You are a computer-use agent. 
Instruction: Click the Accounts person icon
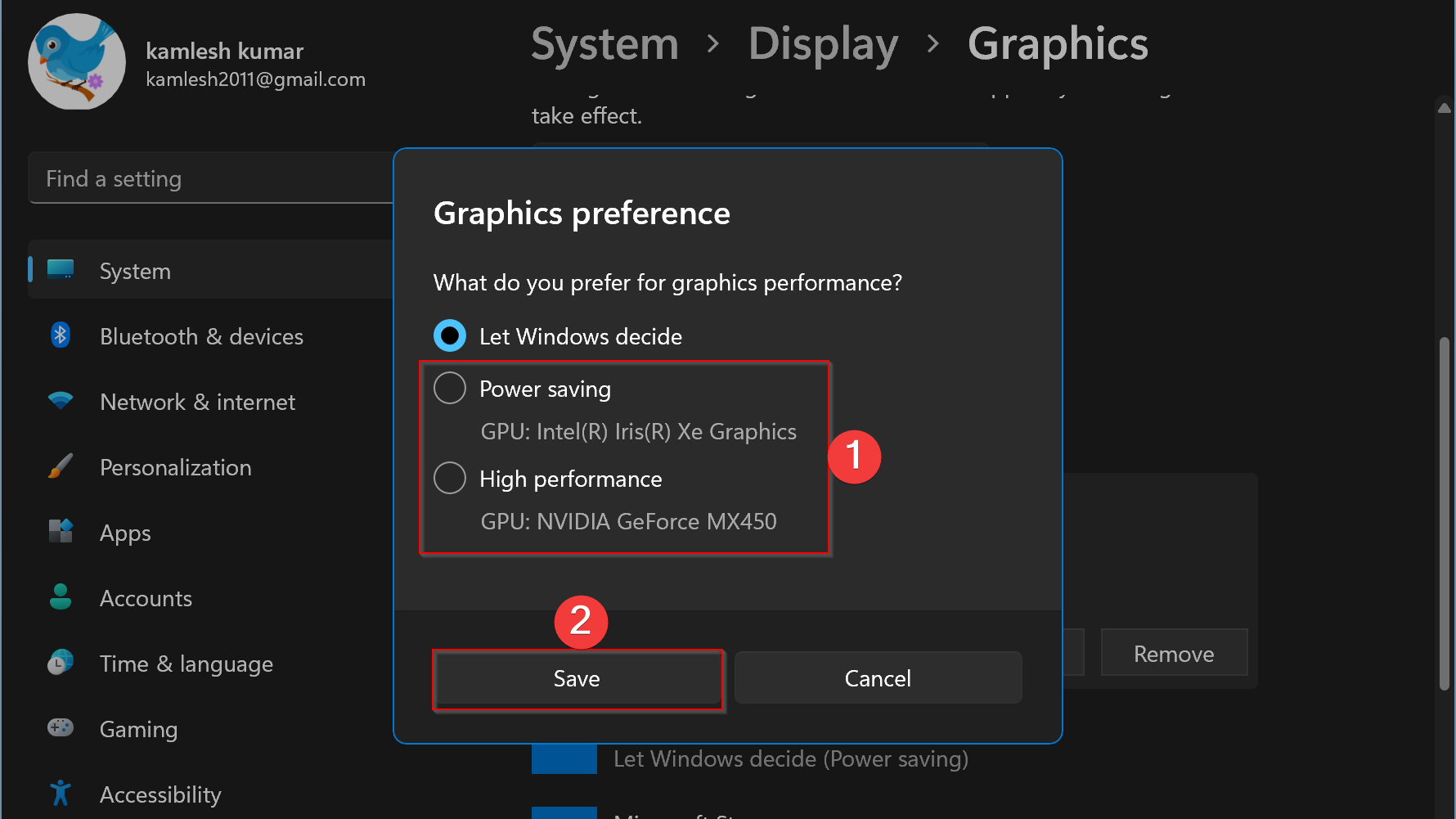[x=61, y=597]
